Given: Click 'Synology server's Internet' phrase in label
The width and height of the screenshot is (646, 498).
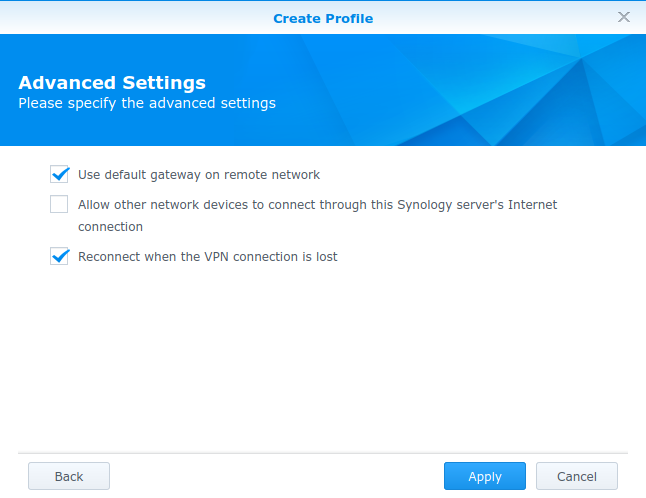Looking at the screenshot, I should (477, 205).
